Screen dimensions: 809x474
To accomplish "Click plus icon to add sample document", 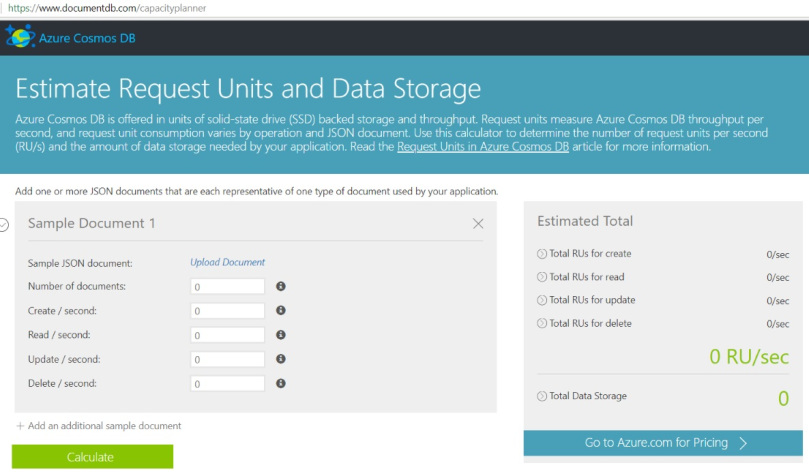I will 20,426.
